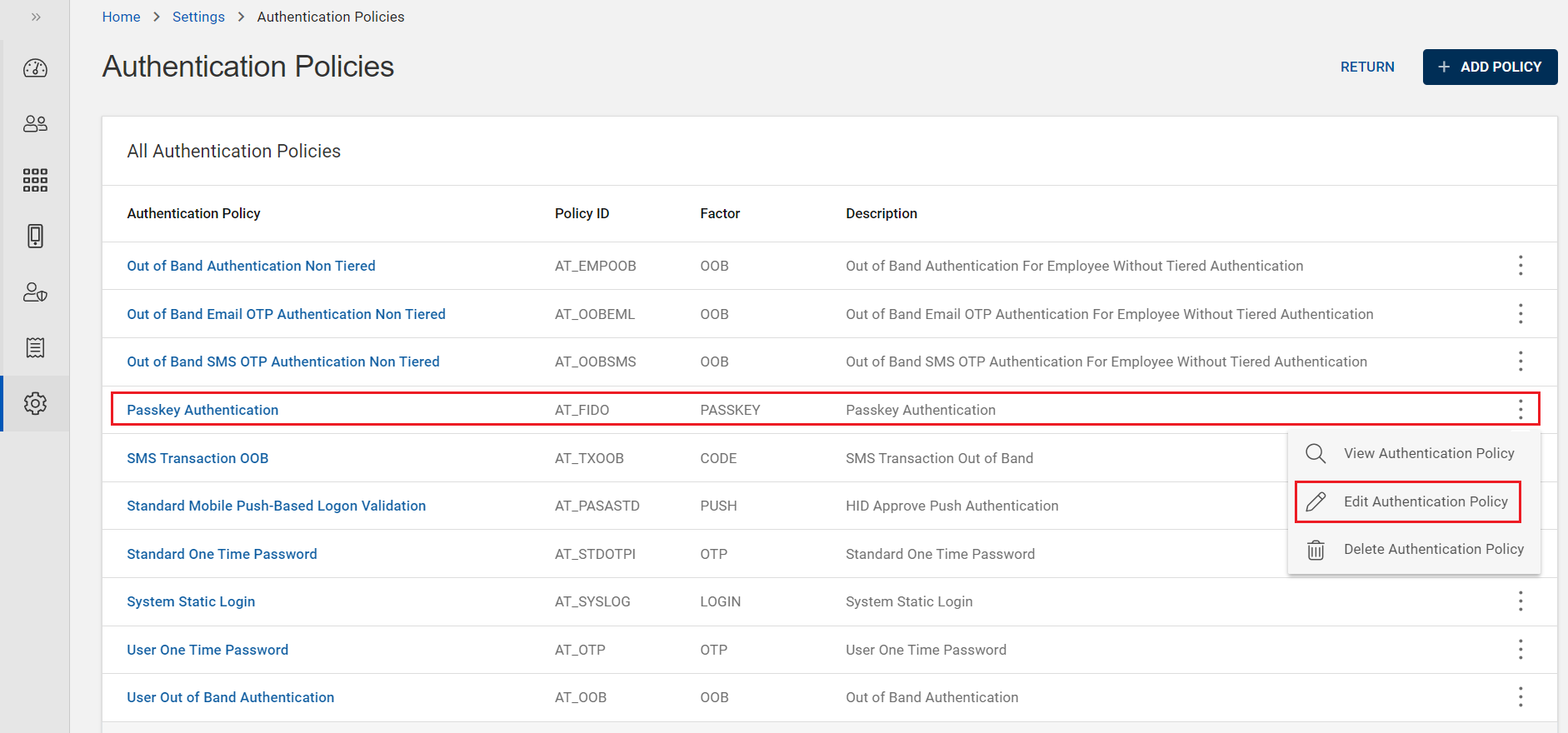1568x733 pixels.
Task: Open the mobile device icon in sidebar
Action: [35, 236]
